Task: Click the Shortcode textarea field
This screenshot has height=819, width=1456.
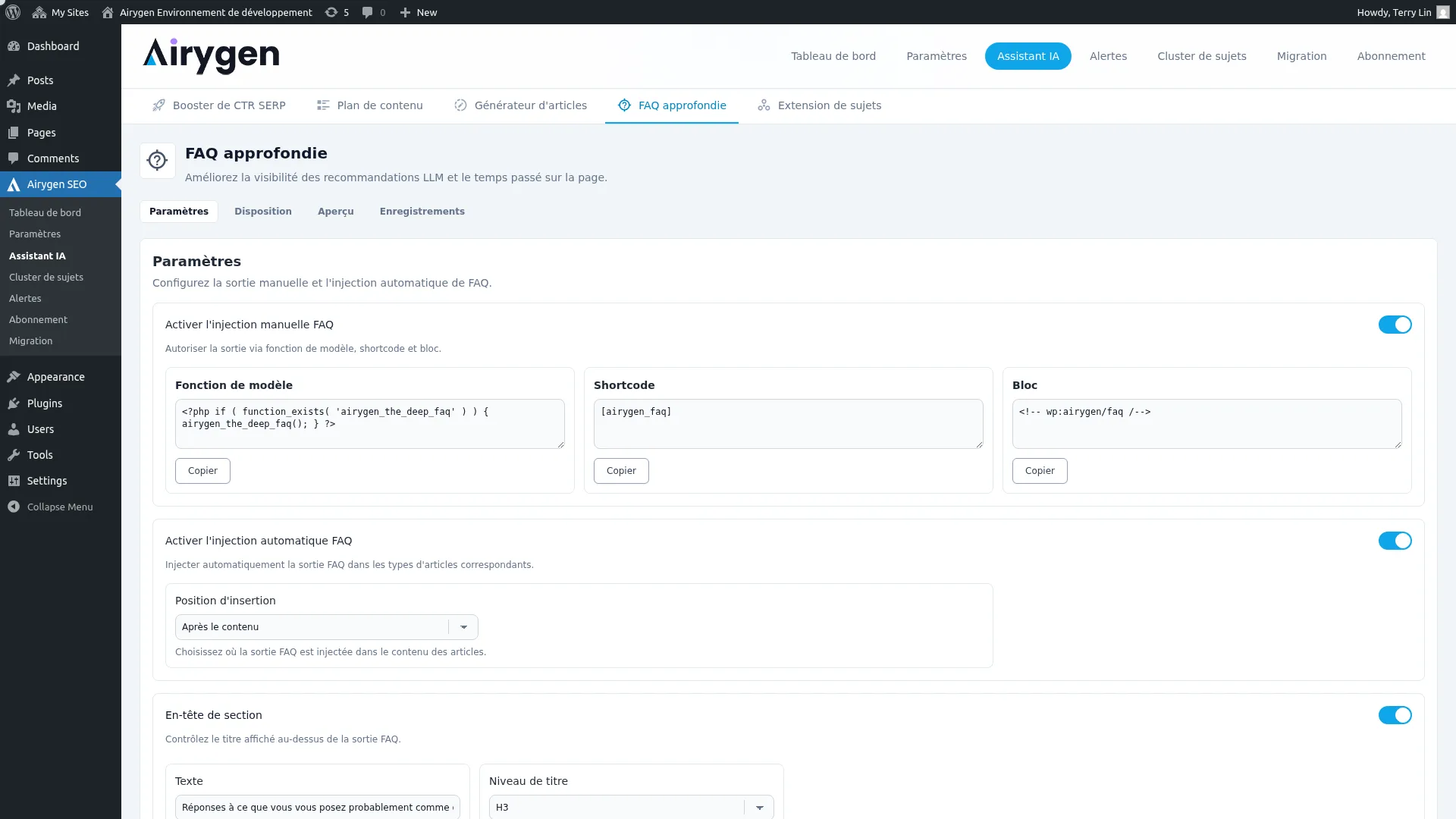Action: [x=789, y=424]
